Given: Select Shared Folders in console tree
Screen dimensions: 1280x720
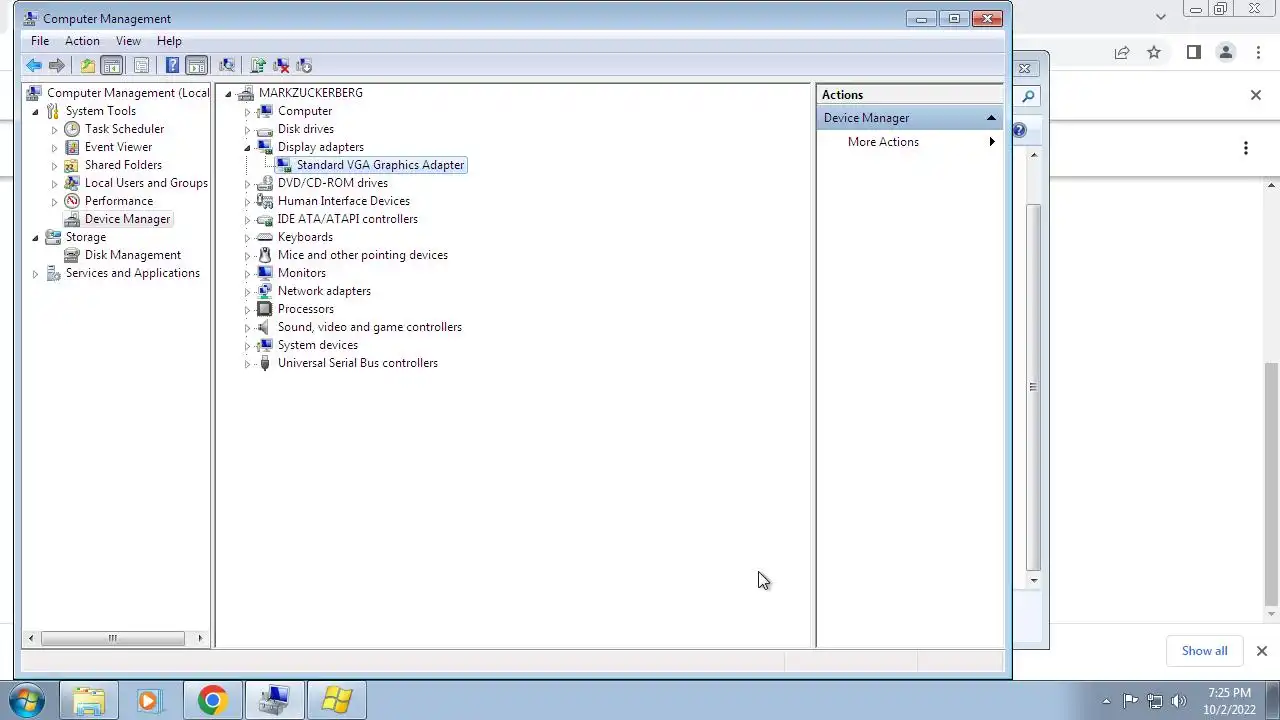Looking at the screenshot, I should tap(123, 165).
